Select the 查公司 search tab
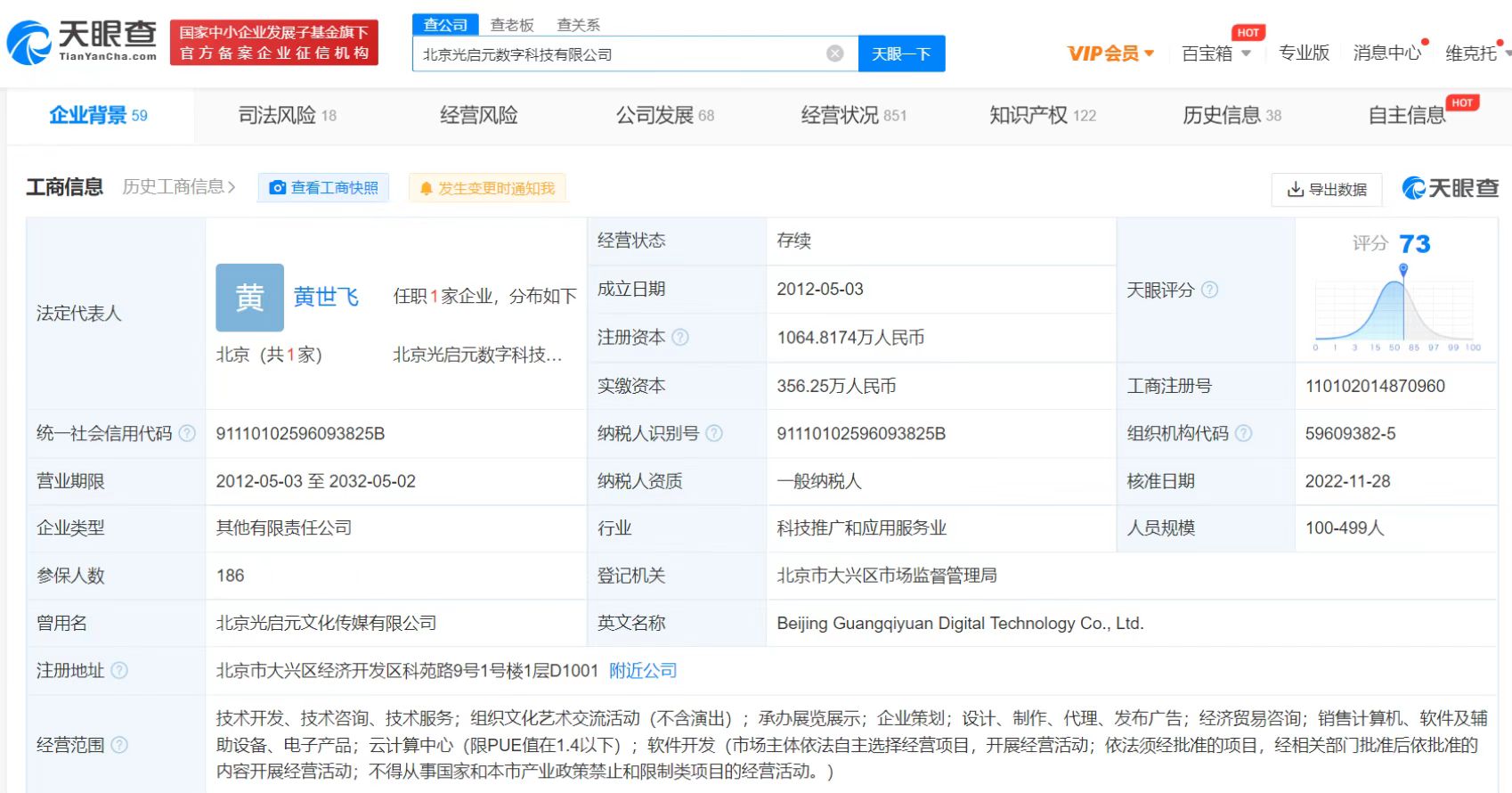This screenshot has height=793, width=1512. pos(445,25)
